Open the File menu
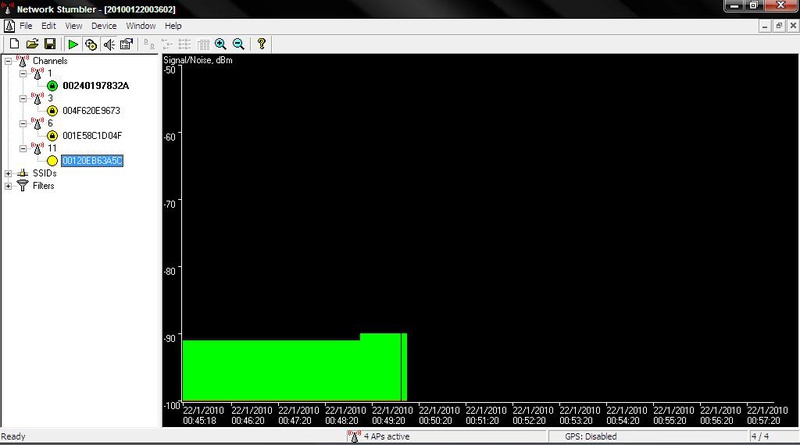The image size is (800, 445). tap(26, 26)
